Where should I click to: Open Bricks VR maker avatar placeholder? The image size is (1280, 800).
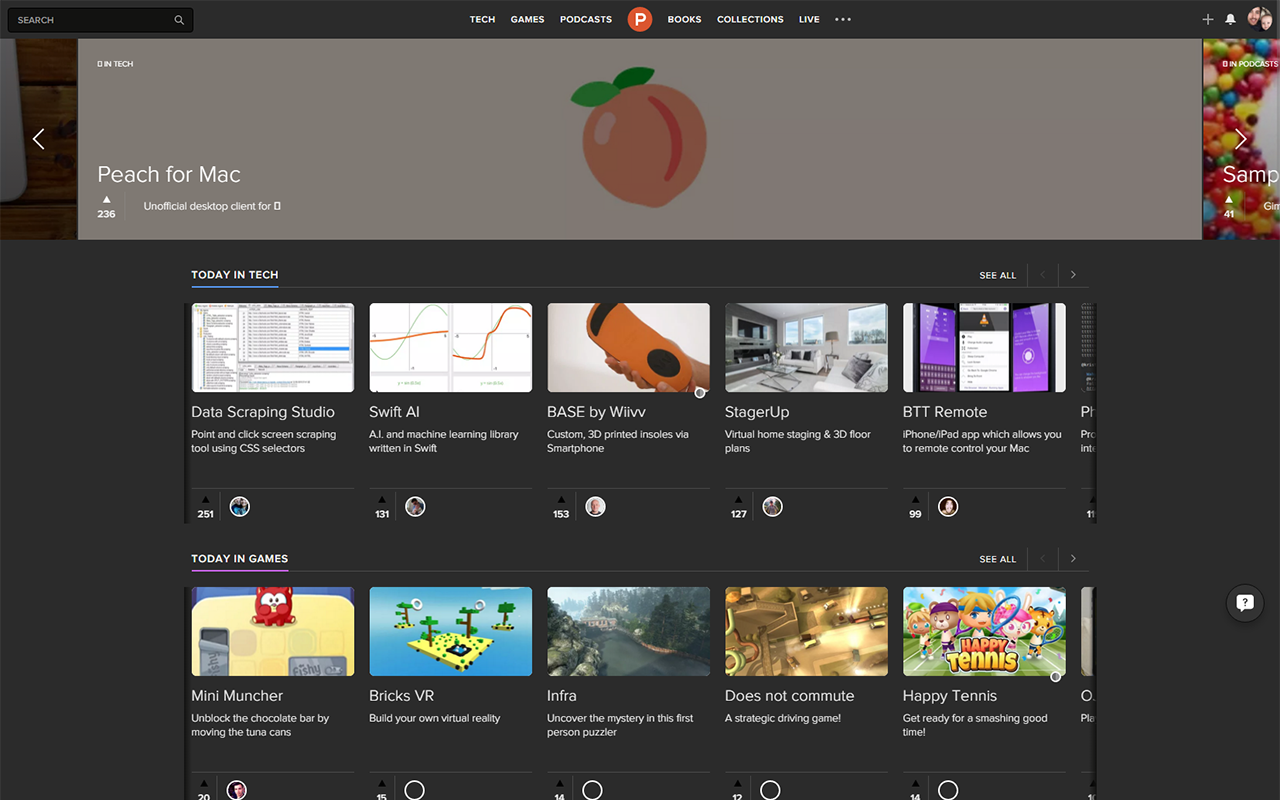click(415, 790)
